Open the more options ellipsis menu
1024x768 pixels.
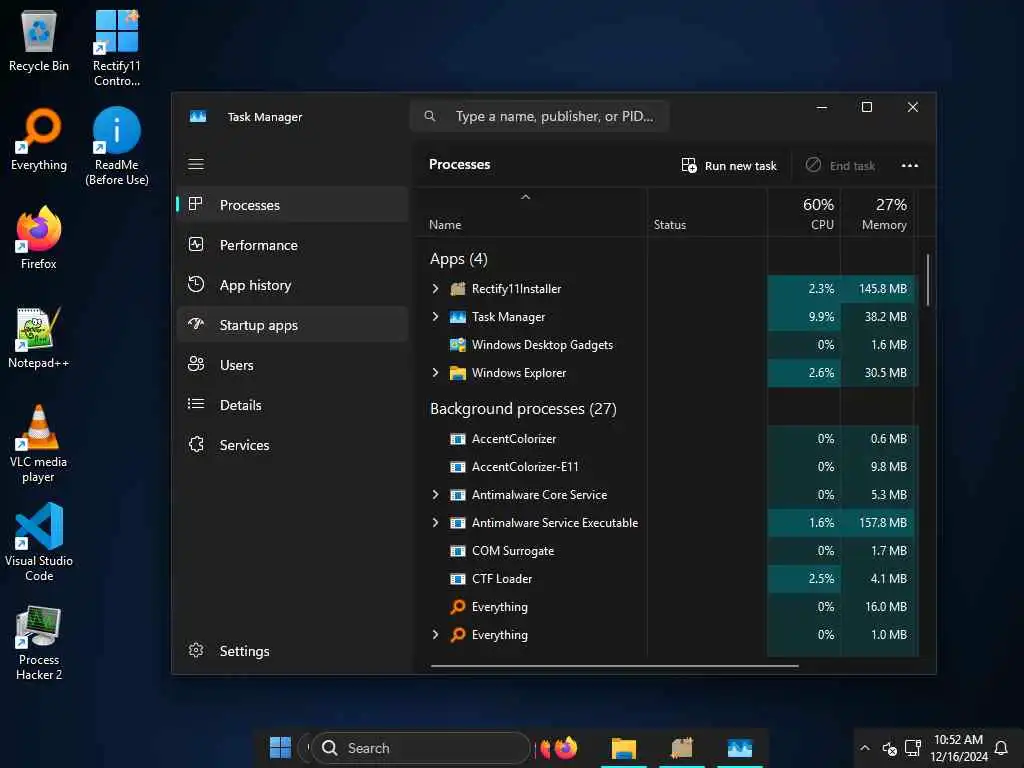coord(910,165)
